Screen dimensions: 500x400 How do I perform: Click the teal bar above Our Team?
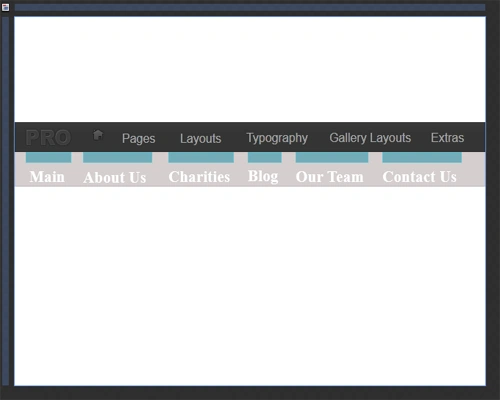pos(332,157)
